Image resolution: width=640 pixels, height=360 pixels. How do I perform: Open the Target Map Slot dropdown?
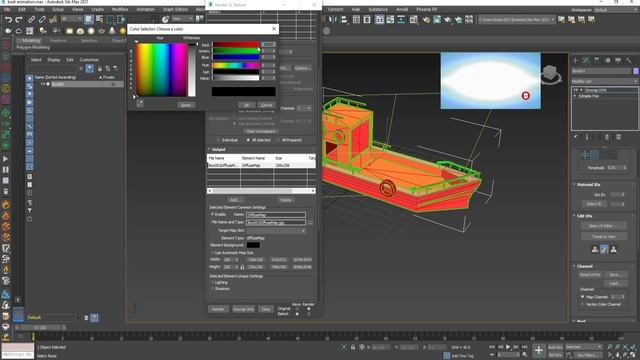pyautogui.click(x=276, y=231)
